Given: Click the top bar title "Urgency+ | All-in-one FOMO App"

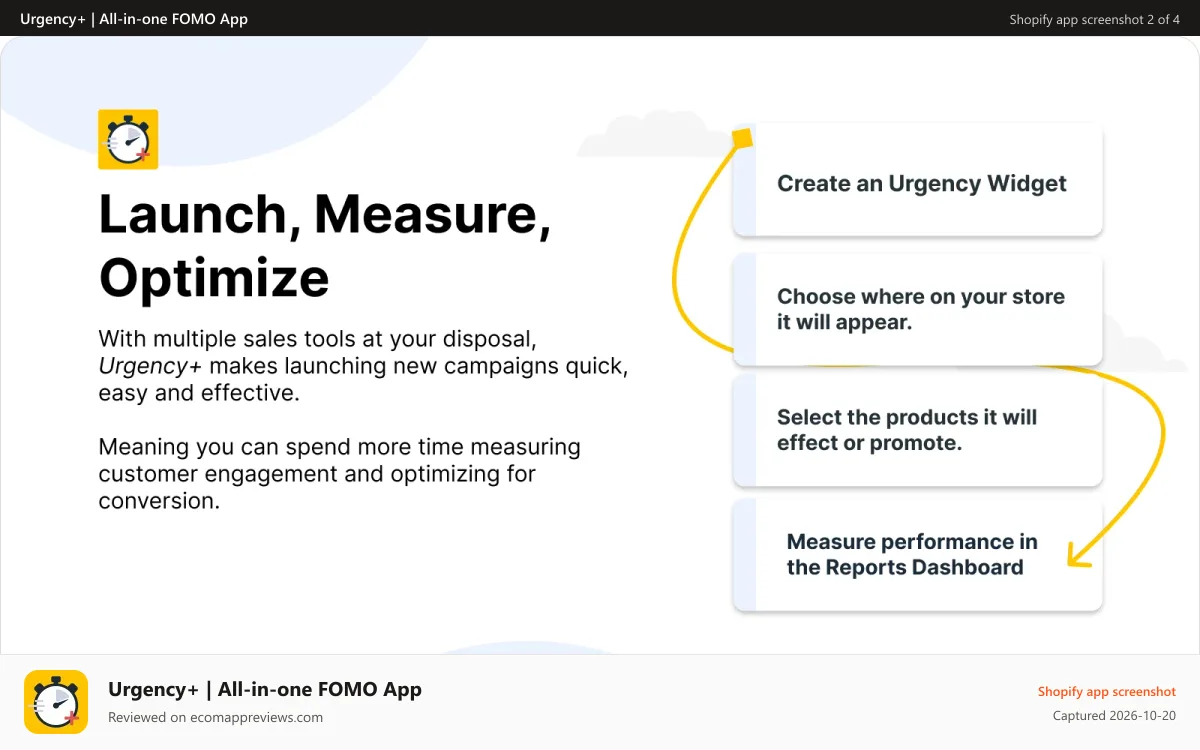Looking at the screenshot, I should 134,19.
